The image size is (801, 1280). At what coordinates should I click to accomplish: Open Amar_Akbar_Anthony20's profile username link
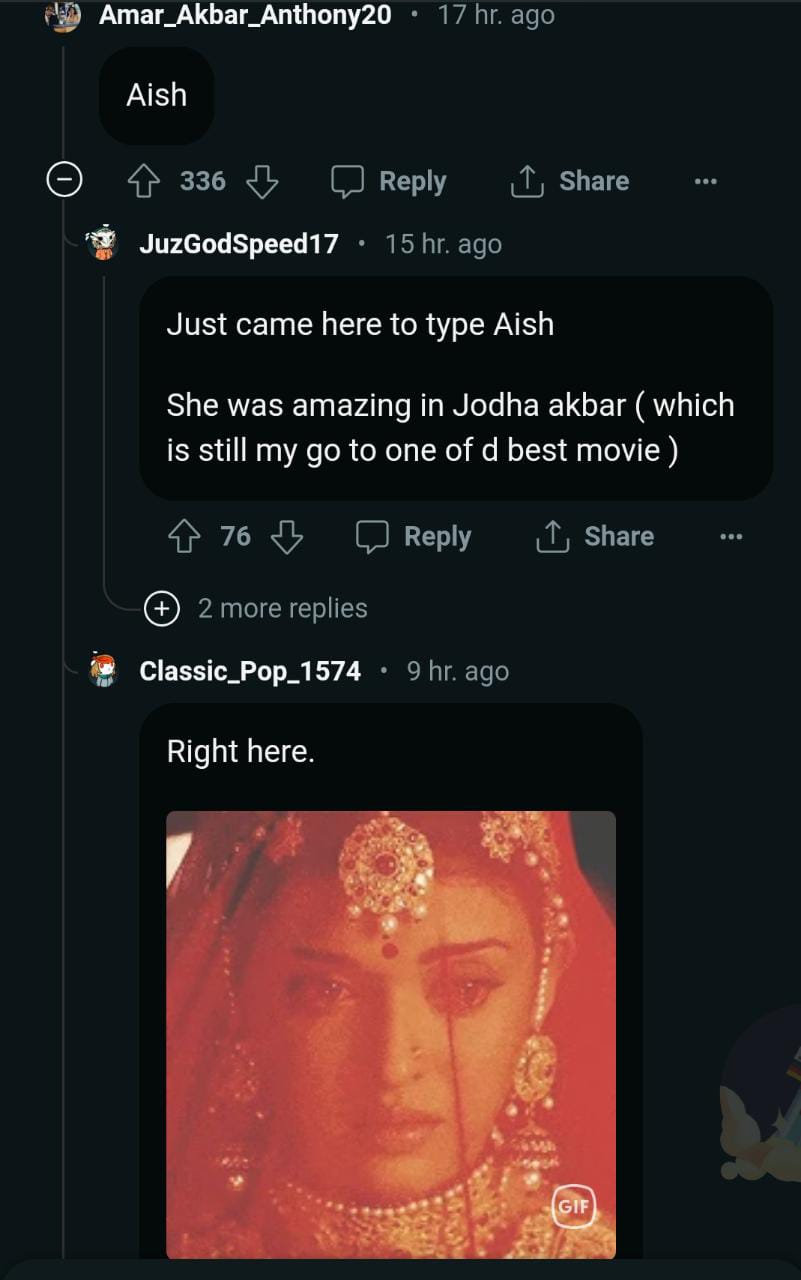tap(245, 16)
